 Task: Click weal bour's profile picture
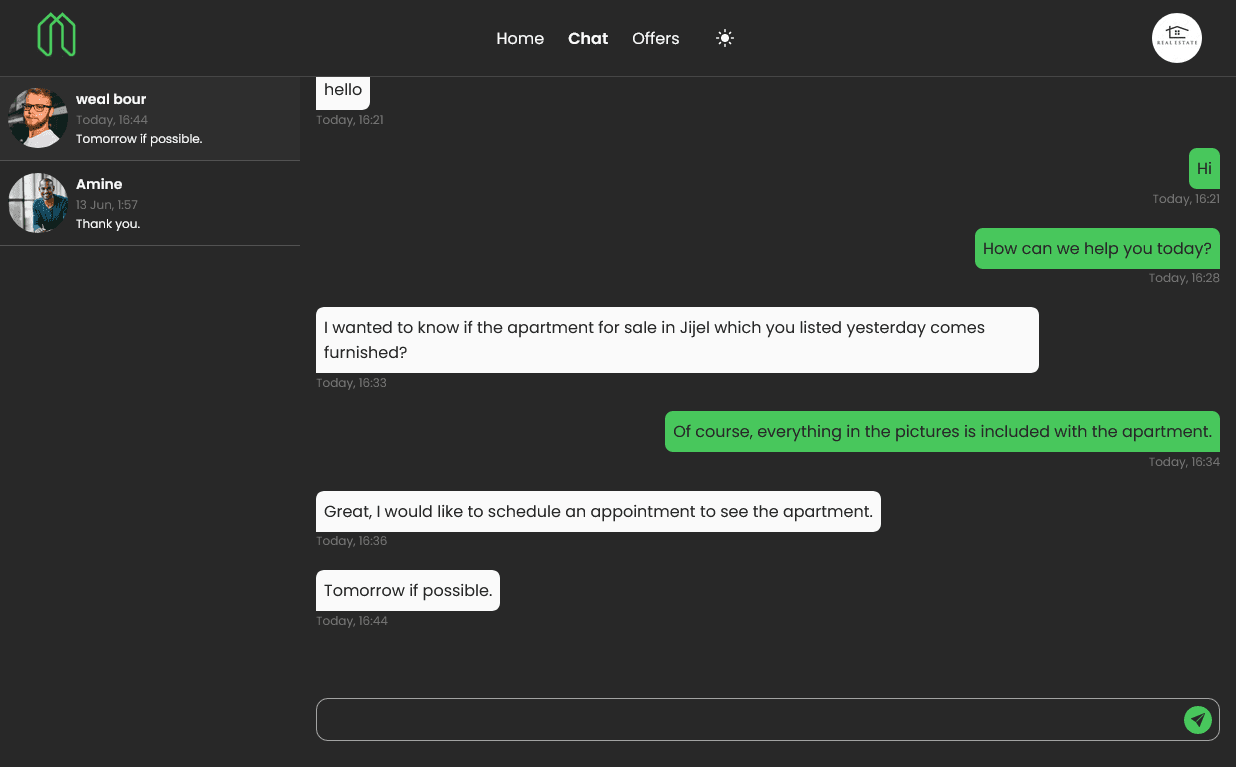38,118
